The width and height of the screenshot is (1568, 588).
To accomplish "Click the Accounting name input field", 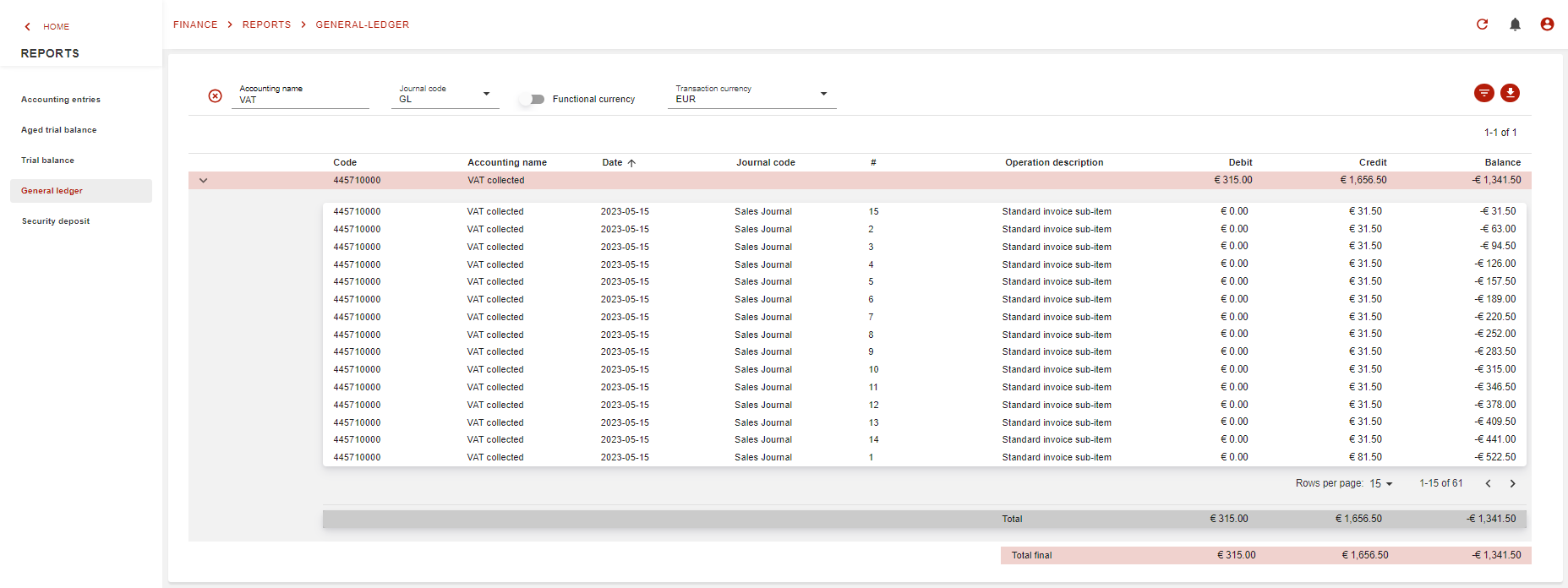I will [x=300, y=100].
